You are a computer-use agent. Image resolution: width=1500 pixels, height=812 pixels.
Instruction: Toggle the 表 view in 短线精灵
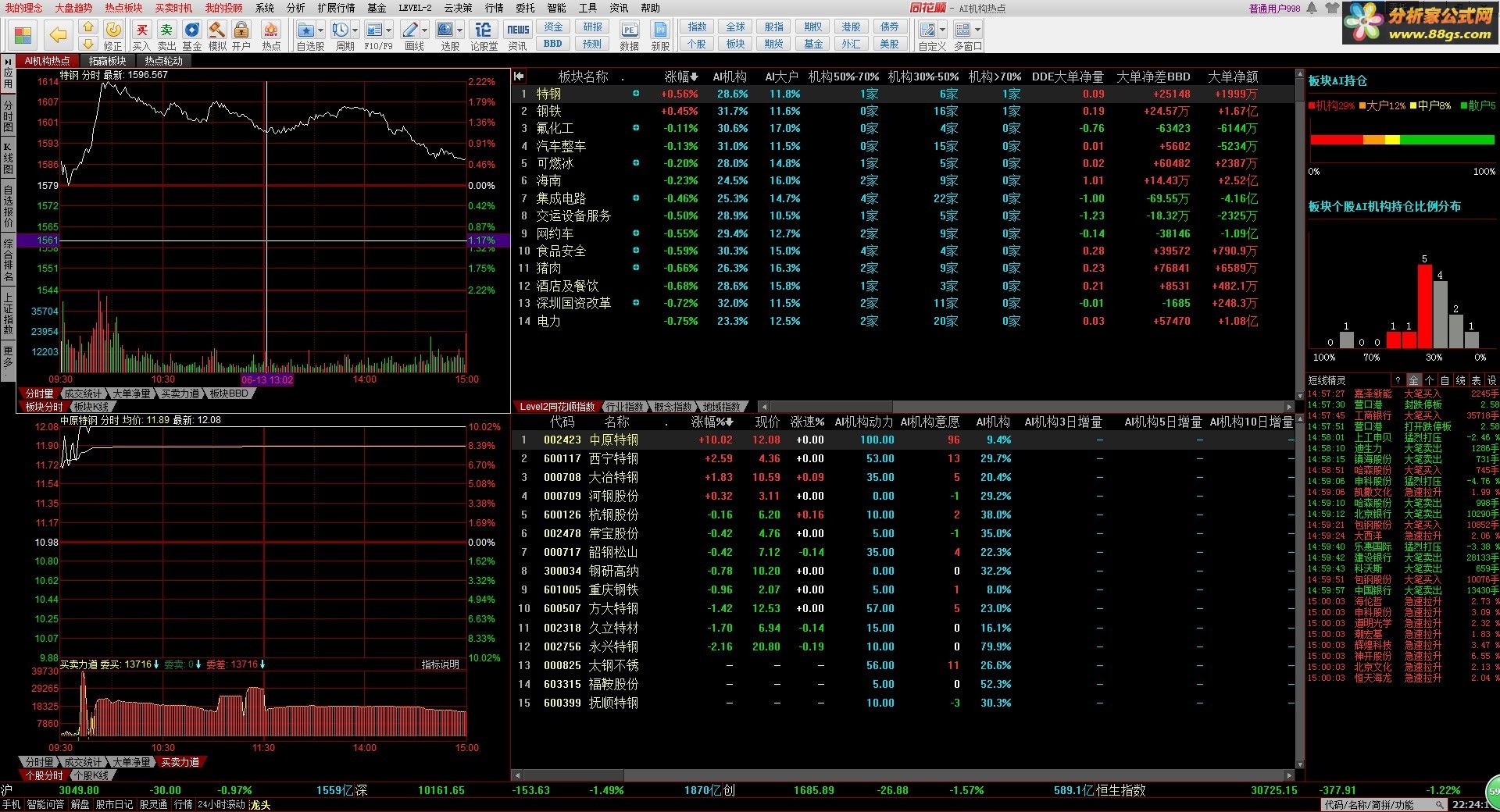pyautogui.click(x=1476, y=380)
